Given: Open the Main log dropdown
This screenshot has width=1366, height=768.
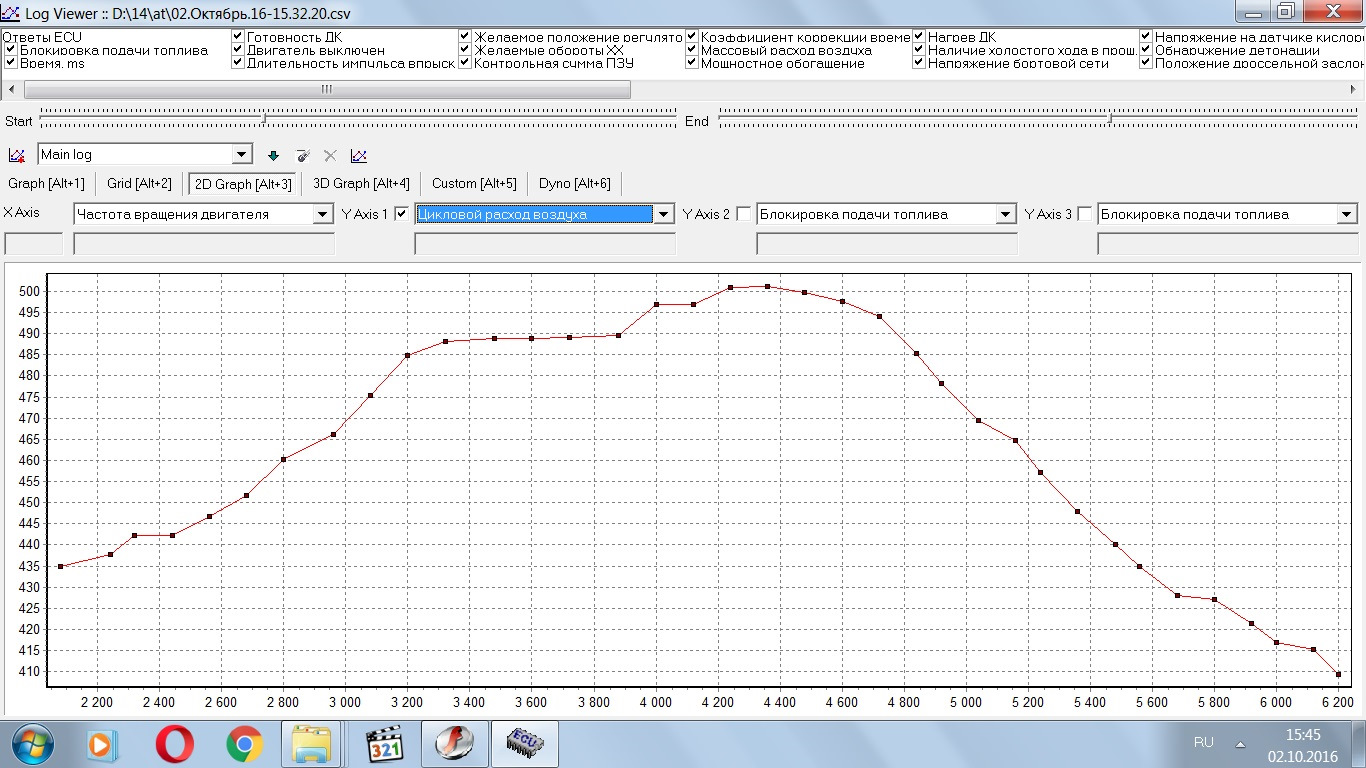Looking at the screenshot, I should [242, 155].
